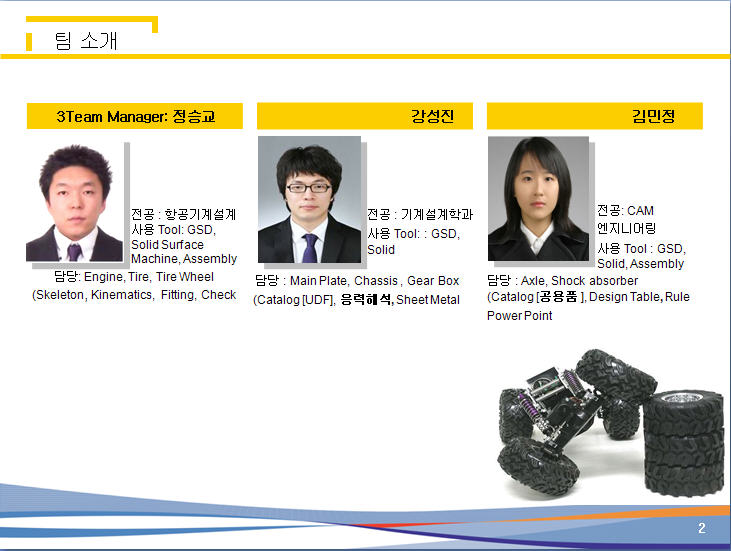Select the 3Team Manager: 정승교 header bar

tap(135, 117)
